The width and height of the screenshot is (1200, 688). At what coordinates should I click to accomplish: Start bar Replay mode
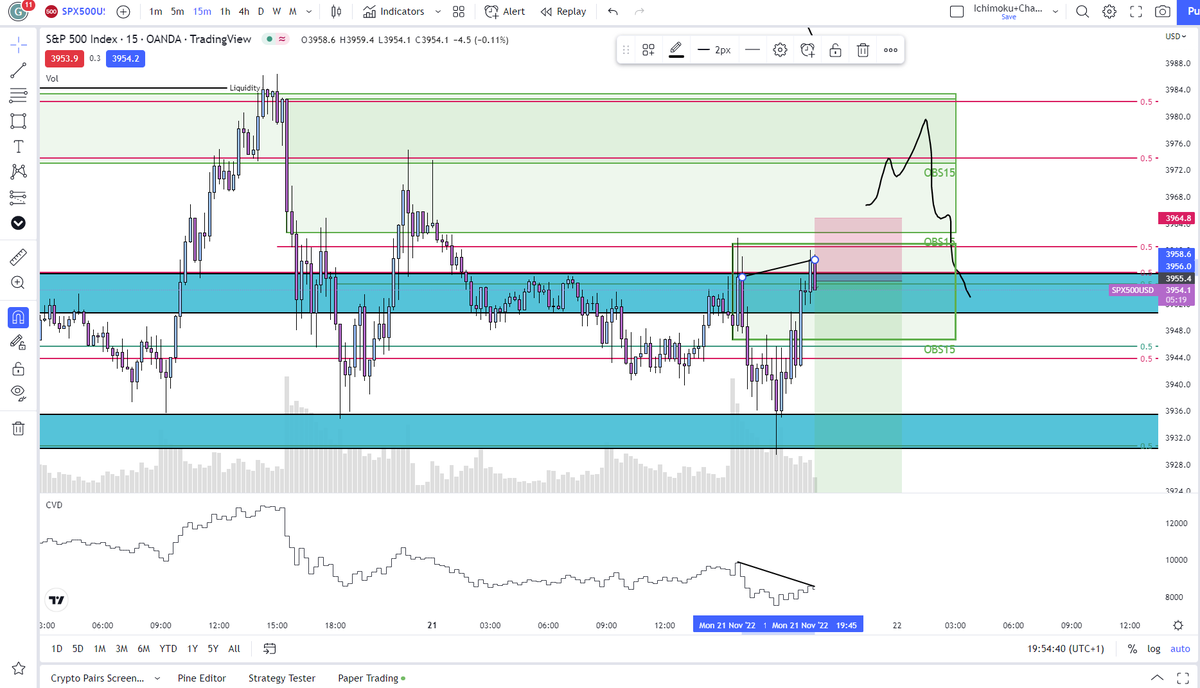[x=563, y=12]
